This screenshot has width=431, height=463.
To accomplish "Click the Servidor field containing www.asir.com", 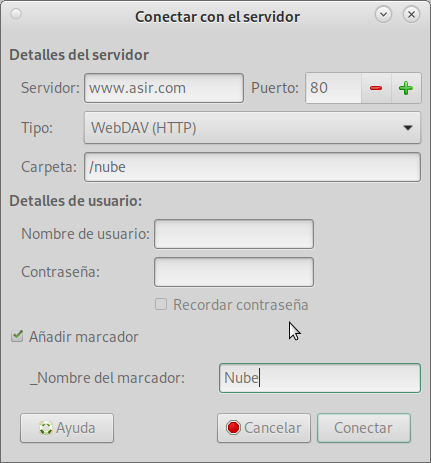I will pos(164,88).
